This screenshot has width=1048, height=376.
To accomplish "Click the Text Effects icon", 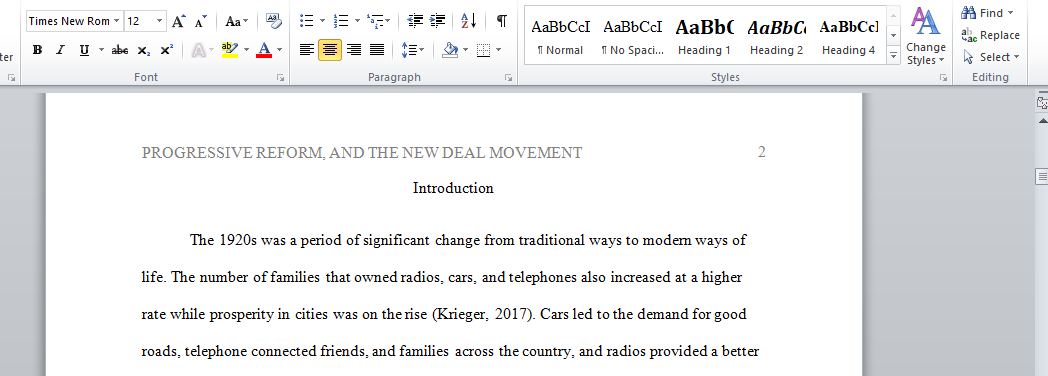I will click(x=199, y=50).
